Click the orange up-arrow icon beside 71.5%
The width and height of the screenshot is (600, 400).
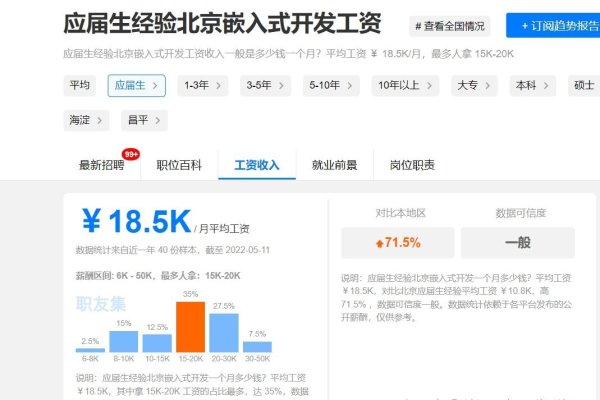pyautogui.click(x=380, y=243)
